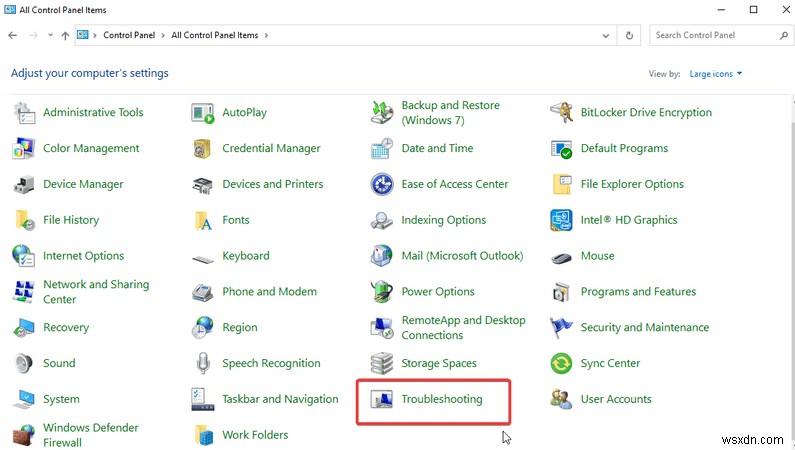Viewport: 795px width, 450px height.
Task: Click the Sync Center icon
Action: pos(561,363)
